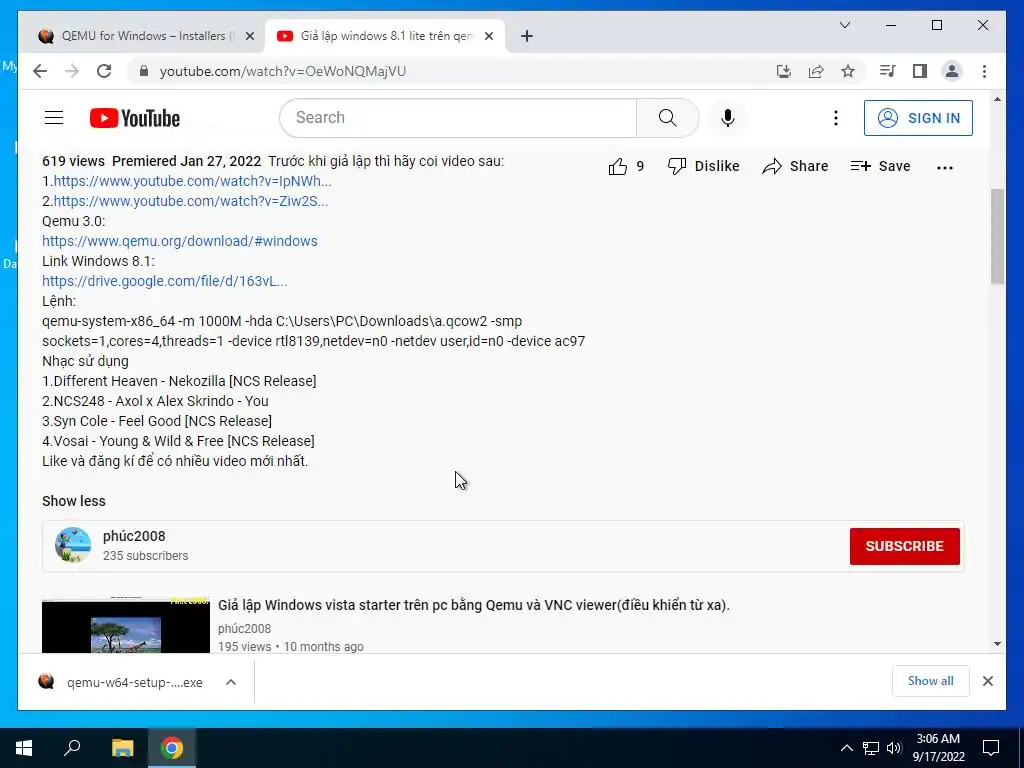Open the phúc2008 channel name

pos(134,536)
